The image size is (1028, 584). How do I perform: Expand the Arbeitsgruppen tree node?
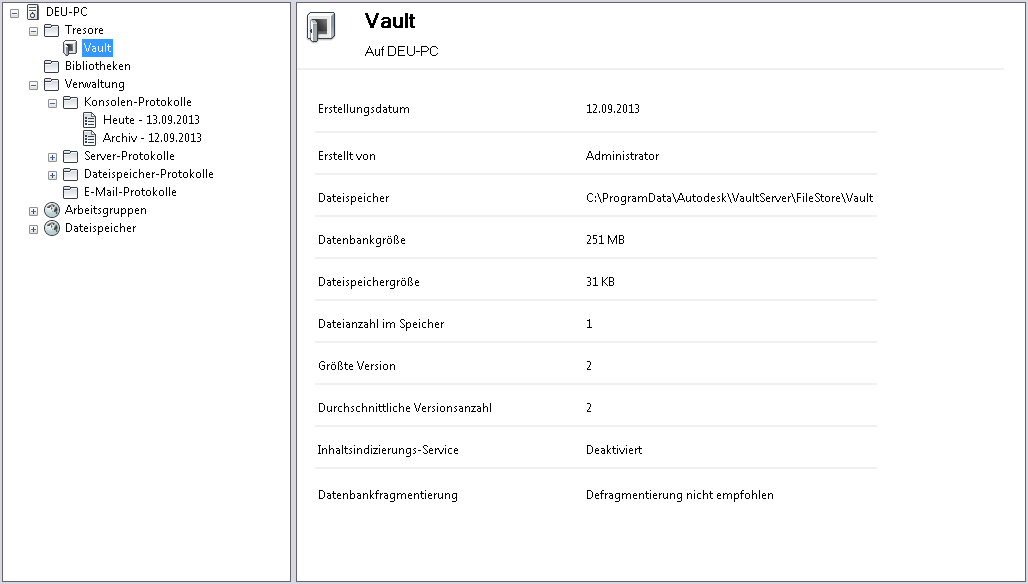coord(33,210)
